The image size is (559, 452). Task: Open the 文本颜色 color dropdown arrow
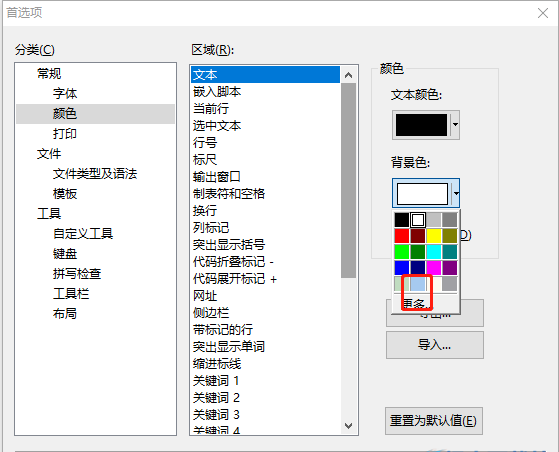pos(455,125)
